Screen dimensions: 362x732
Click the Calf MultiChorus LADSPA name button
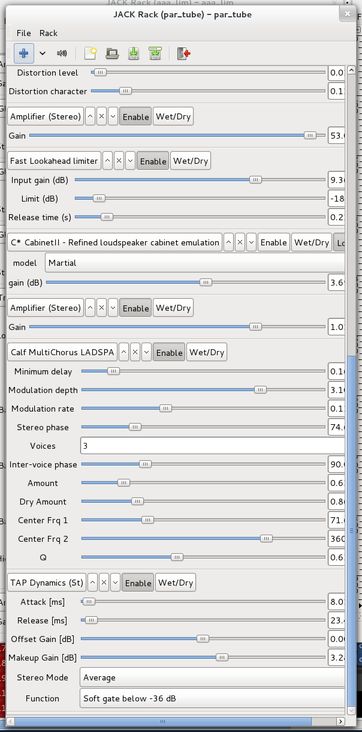point(63,352)
